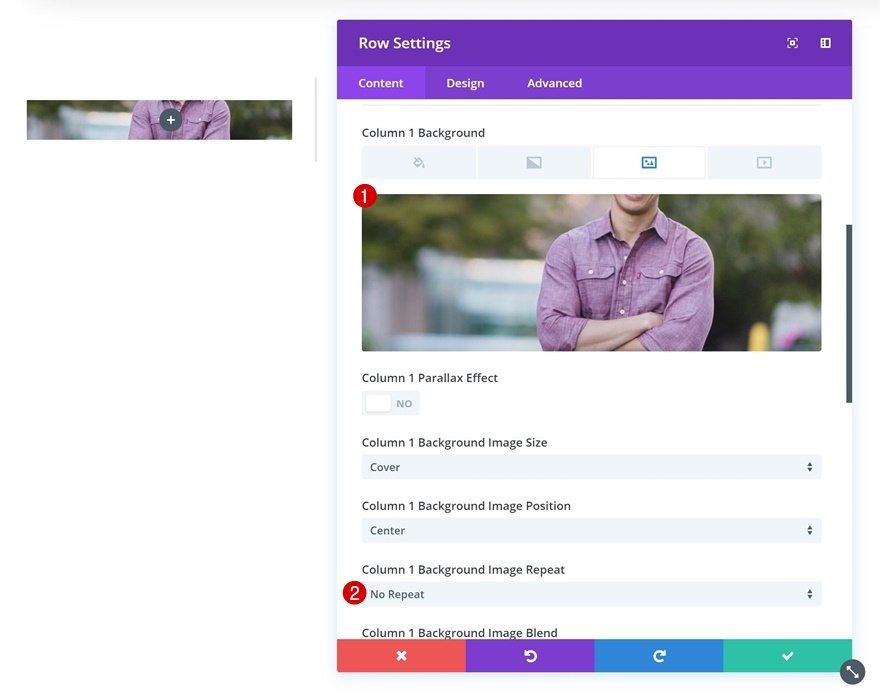Open the wrench tool in the bottom corner

(851, 671)
